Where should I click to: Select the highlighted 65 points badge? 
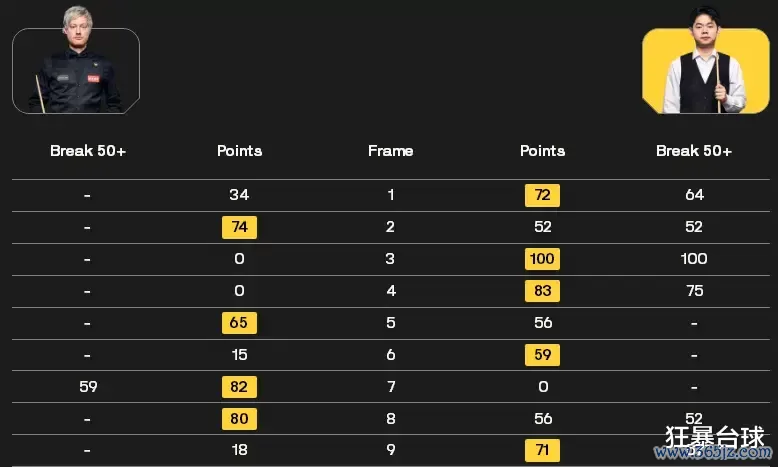pyautogui.click(x=239, y=323)
